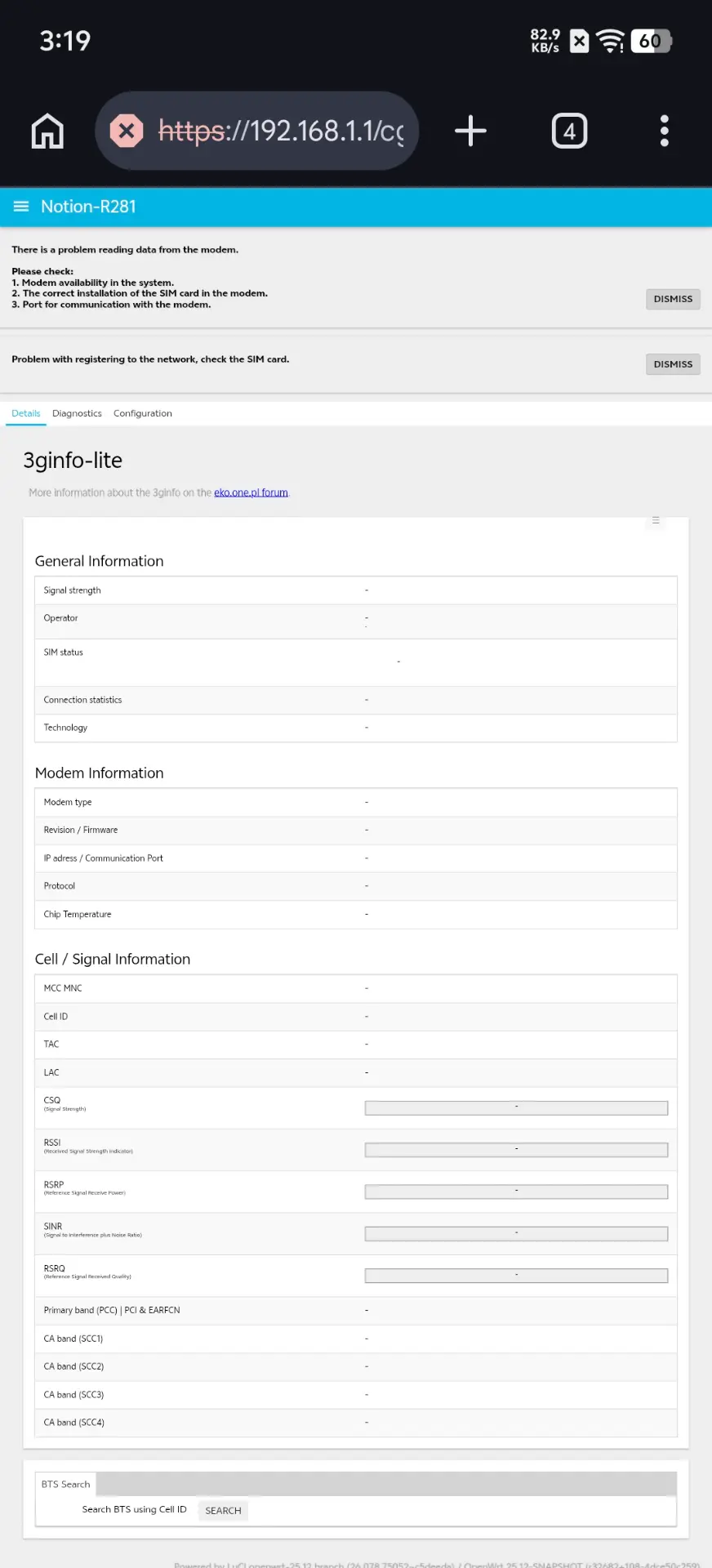Tap the insecure connection warning icon
The width and height of the screenshot is (712, 1568).
tap(127, 131)
